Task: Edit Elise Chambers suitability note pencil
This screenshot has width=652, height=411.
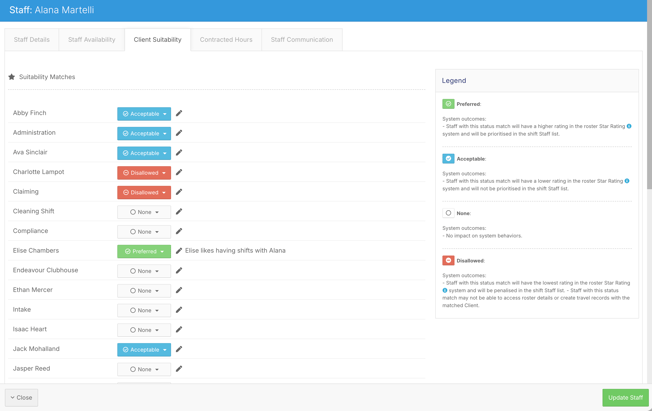Action: pos(179,250)
